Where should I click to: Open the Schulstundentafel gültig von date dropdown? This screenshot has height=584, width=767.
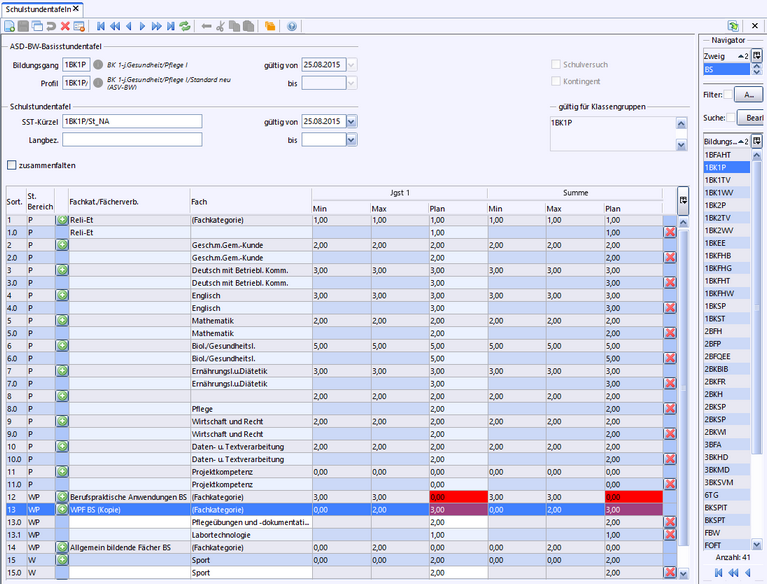350,122
